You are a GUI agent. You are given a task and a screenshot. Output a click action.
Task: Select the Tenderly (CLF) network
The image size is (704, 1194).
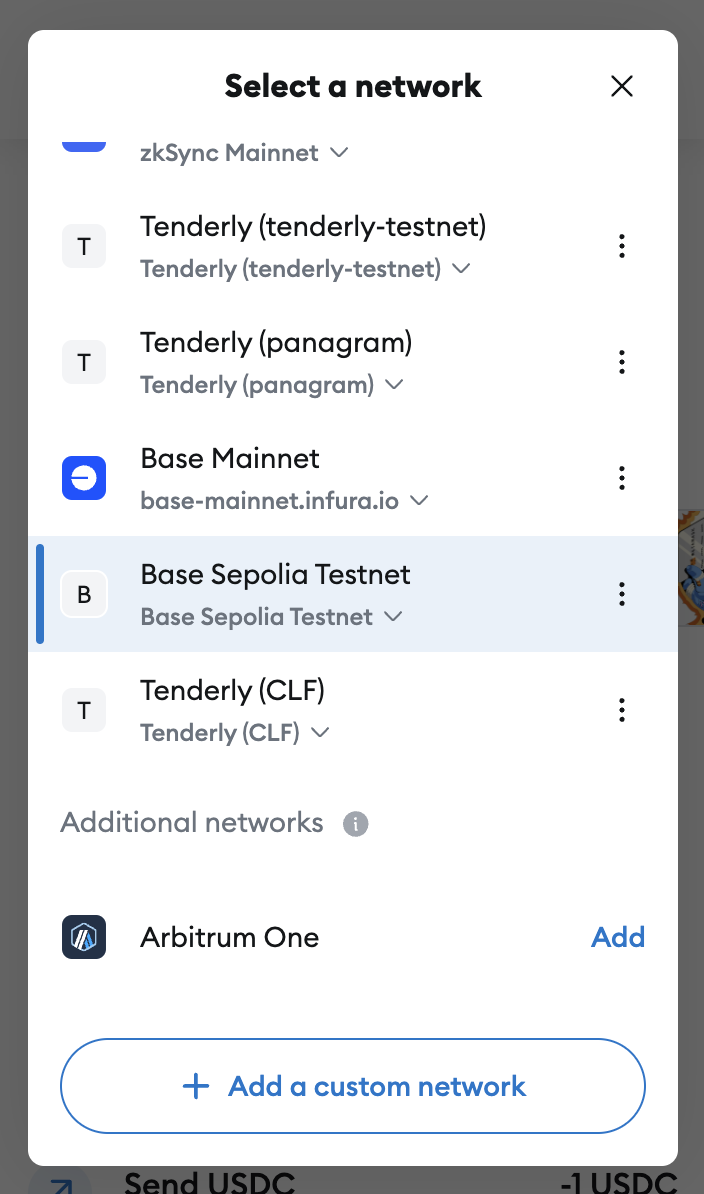(232, 691)
